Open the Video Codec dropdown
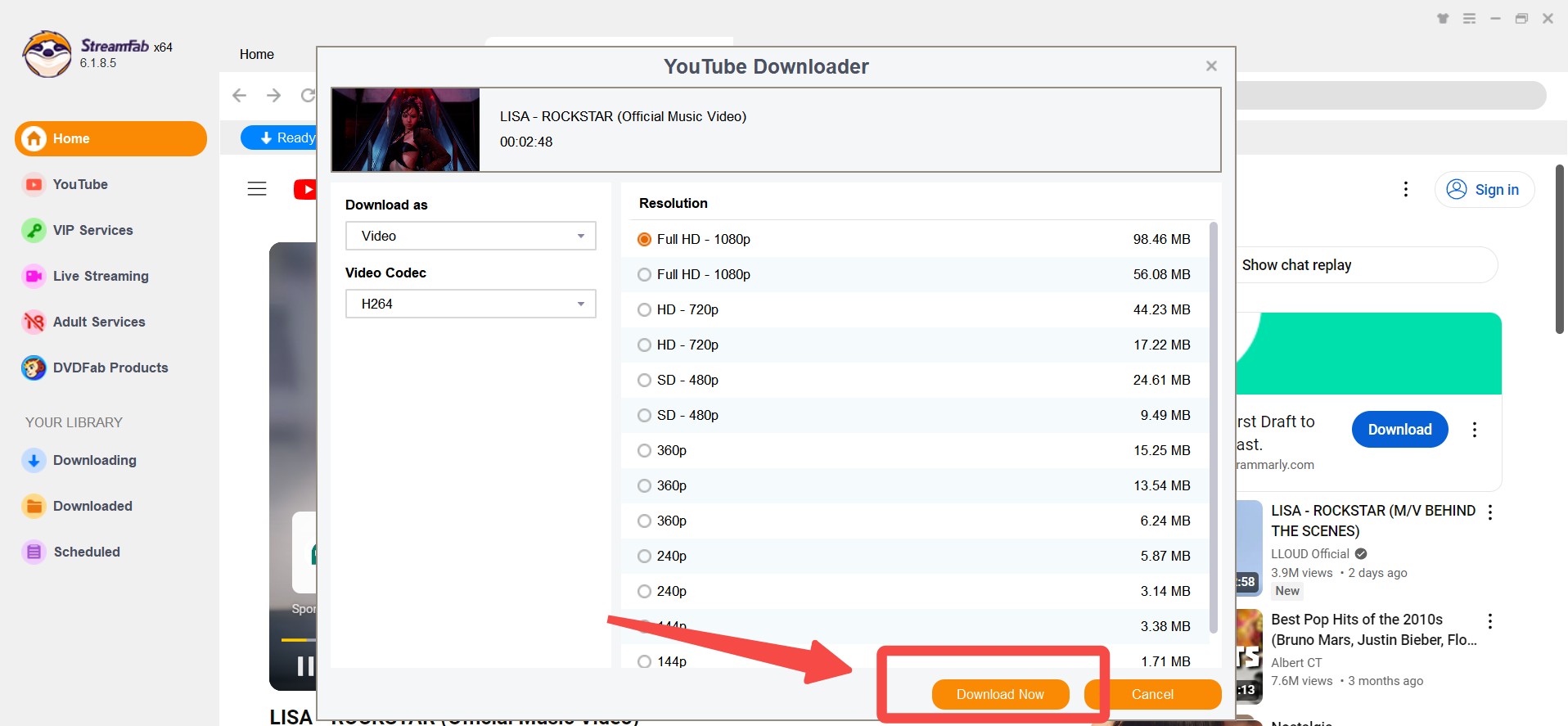 471,304
